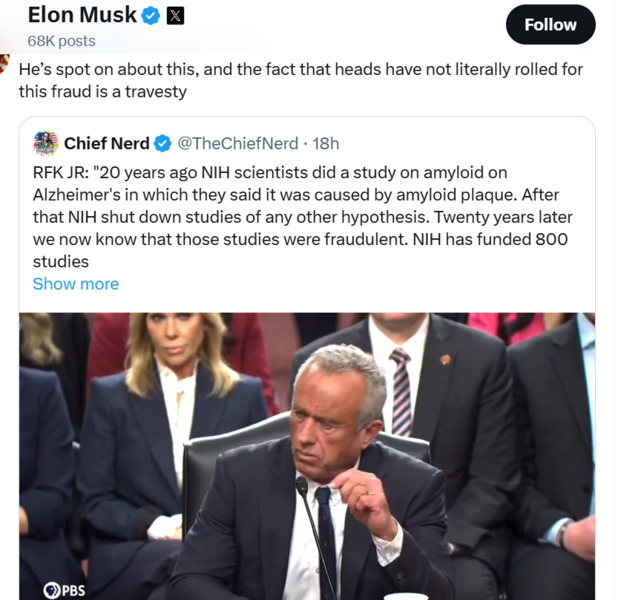The width and height of the screenshot is (621, 600).
Task: Click the Follow button
Action: click(550, 24)
